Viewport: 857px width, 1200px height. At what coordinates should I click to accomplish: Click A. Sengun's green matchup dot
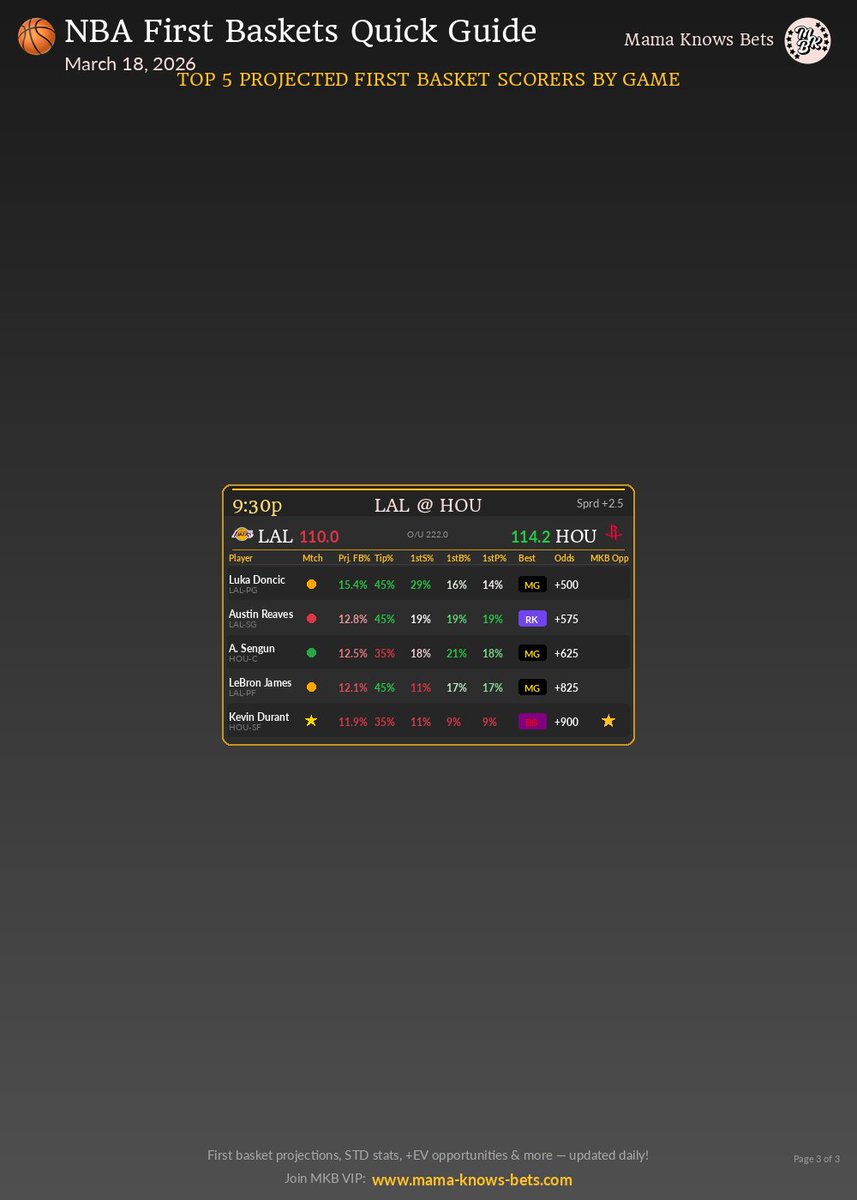[311, 653]
